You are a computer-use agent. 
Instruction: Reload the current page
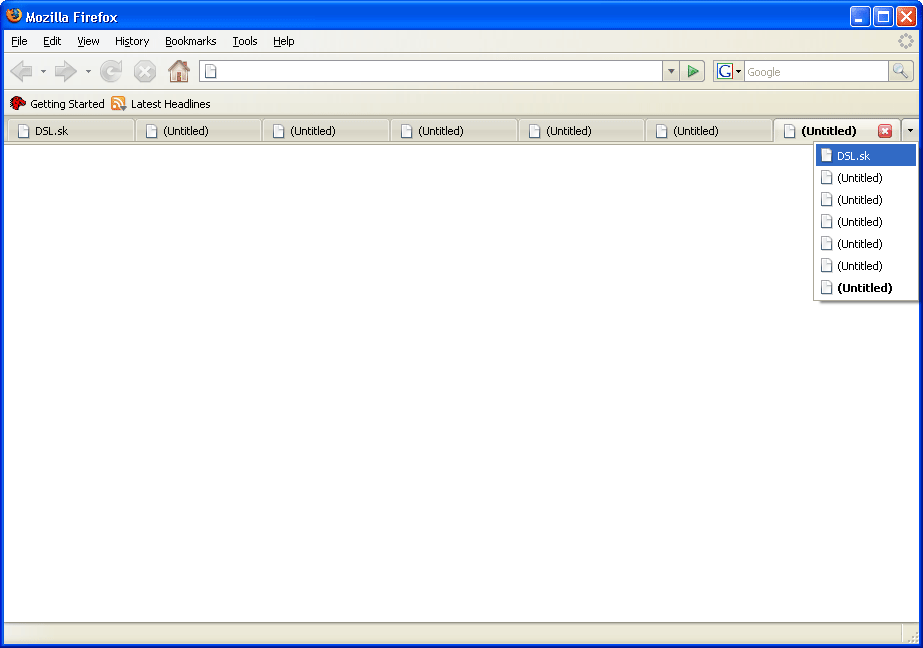point(111,72)
